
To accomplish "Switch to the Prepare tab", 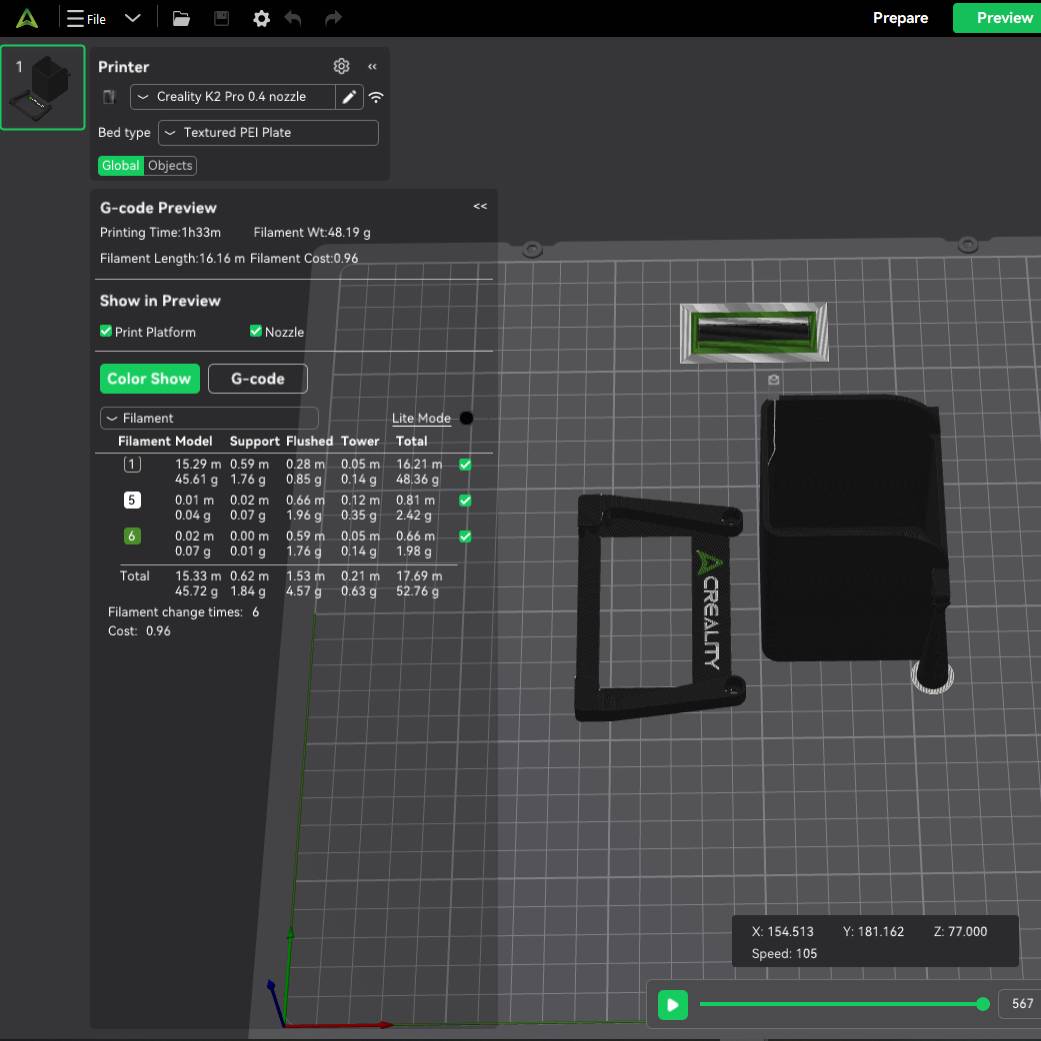I will pyautogui.click(x=900, y=17).
